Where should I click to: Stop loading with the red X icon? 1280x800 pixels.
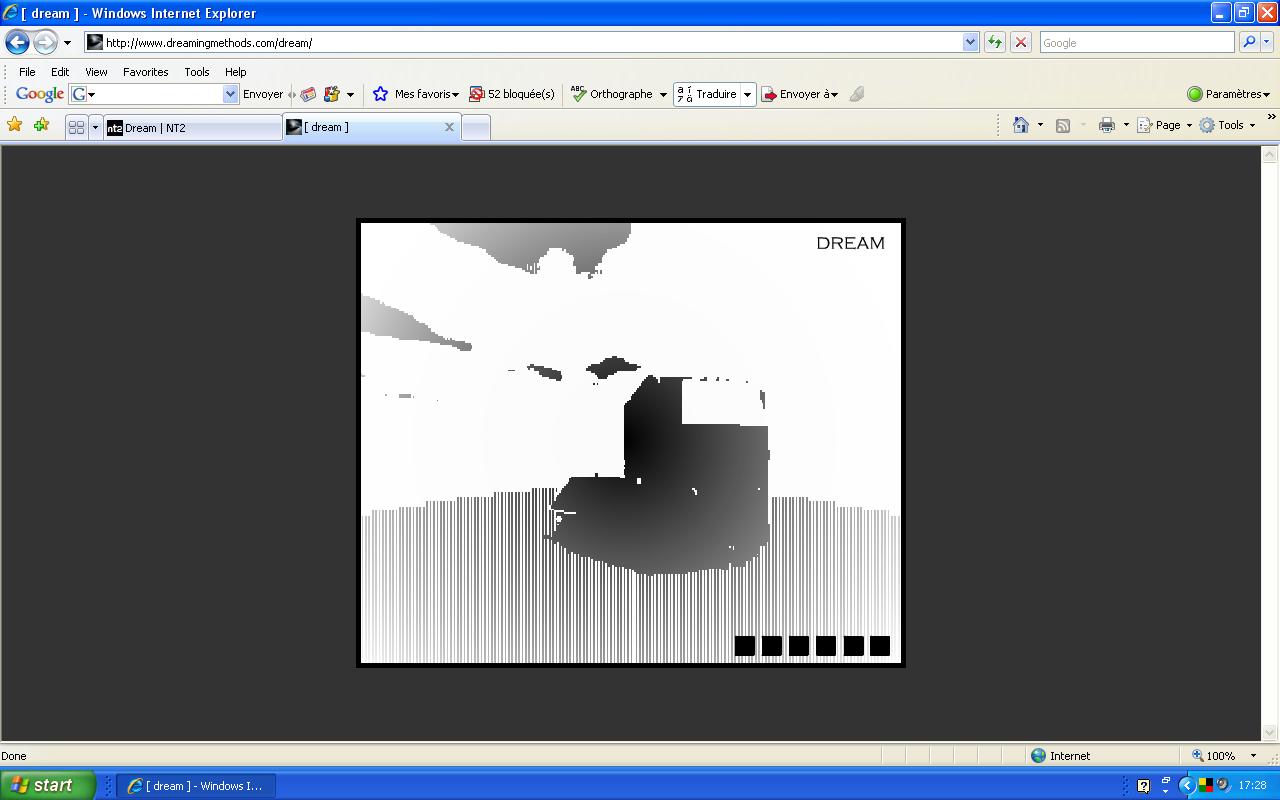point(1020,42)
